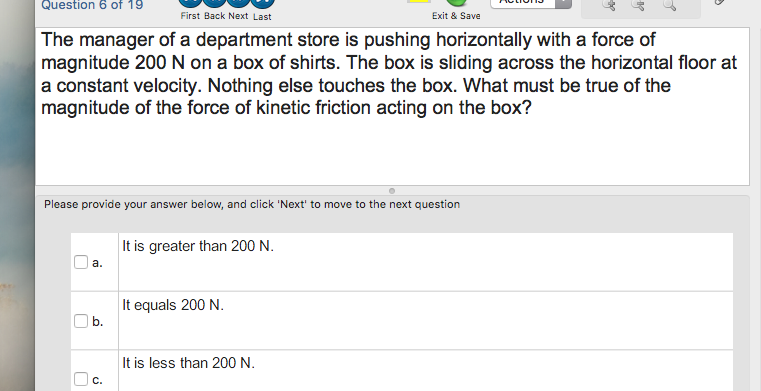Click the Actions dropdown arrow
Viewport: 761px width, 391px height.
tap(563, 4)
